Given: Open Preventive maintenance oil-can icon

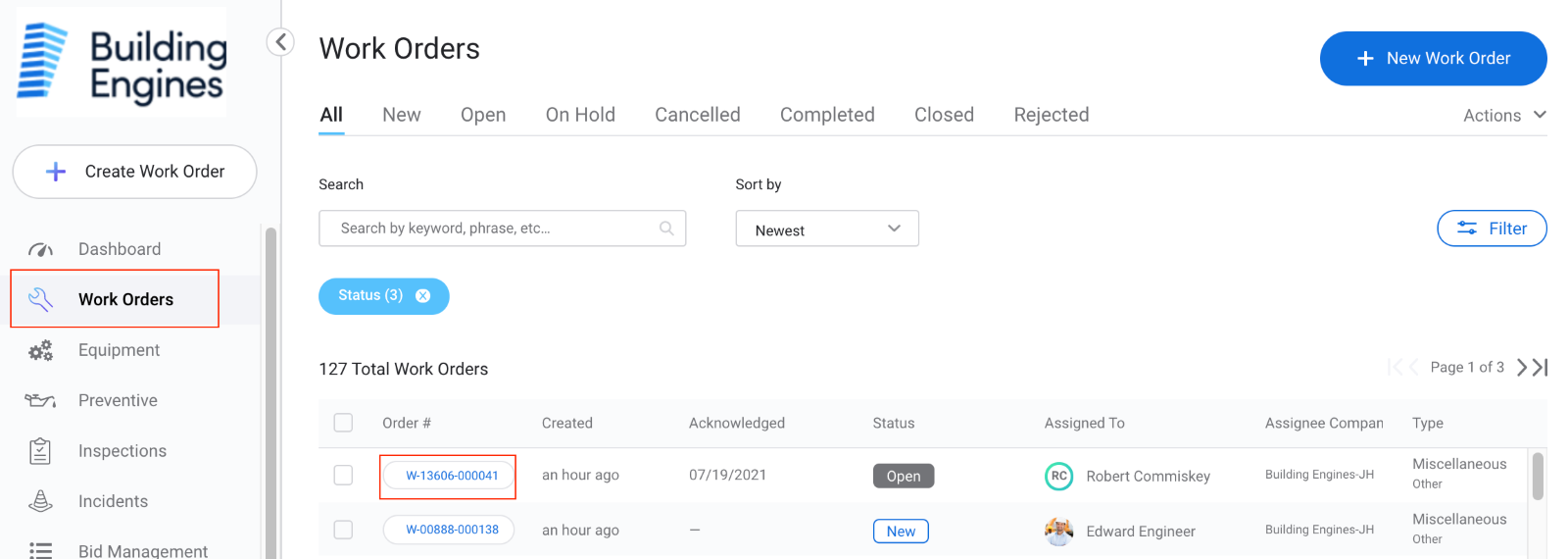Looking at the screenshot, I should 40,400.
